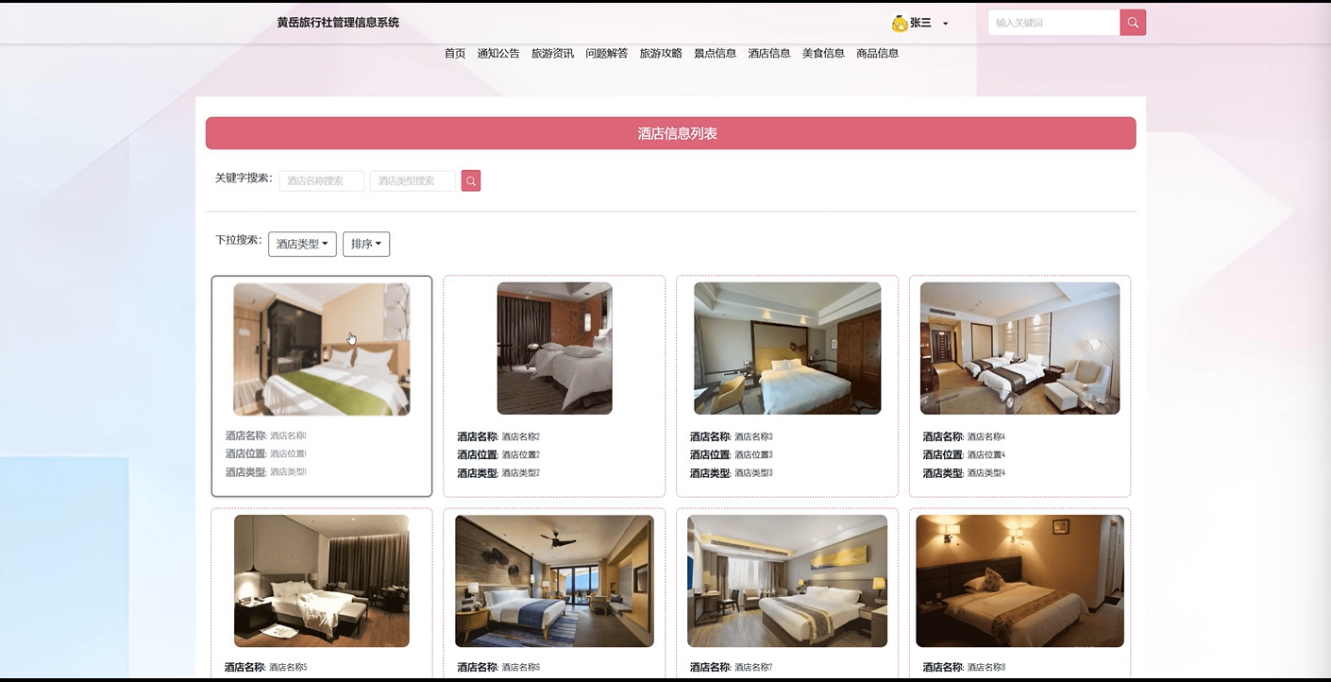Screen dimensions: 1331x682
Task: Open the 通知公告 menu item
Action: pos(498,53)
